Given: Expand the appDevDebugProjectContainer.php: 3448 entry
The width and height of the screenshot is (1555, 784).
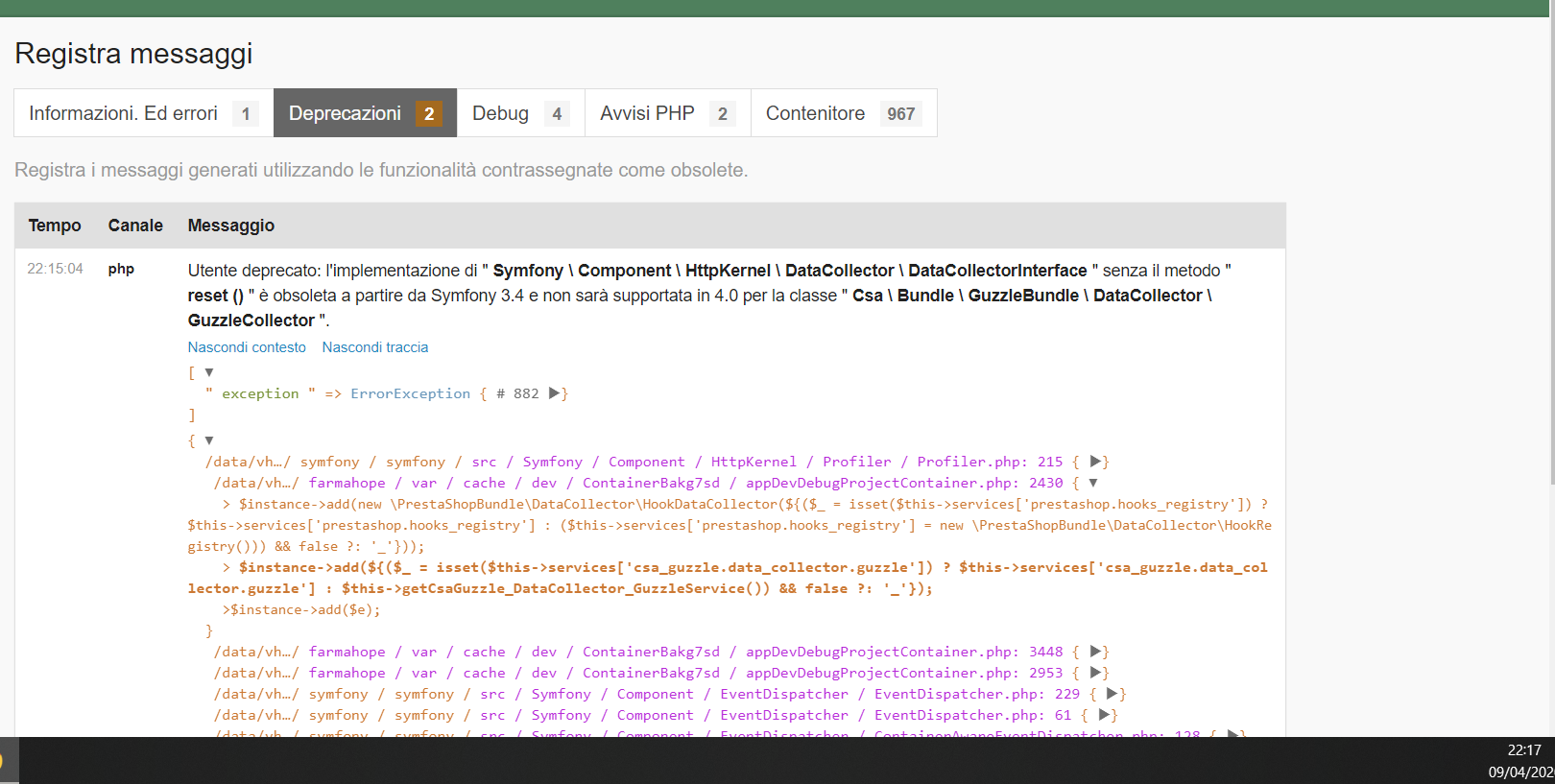Looking at the screenshot, I should (x=1096, y=652).
